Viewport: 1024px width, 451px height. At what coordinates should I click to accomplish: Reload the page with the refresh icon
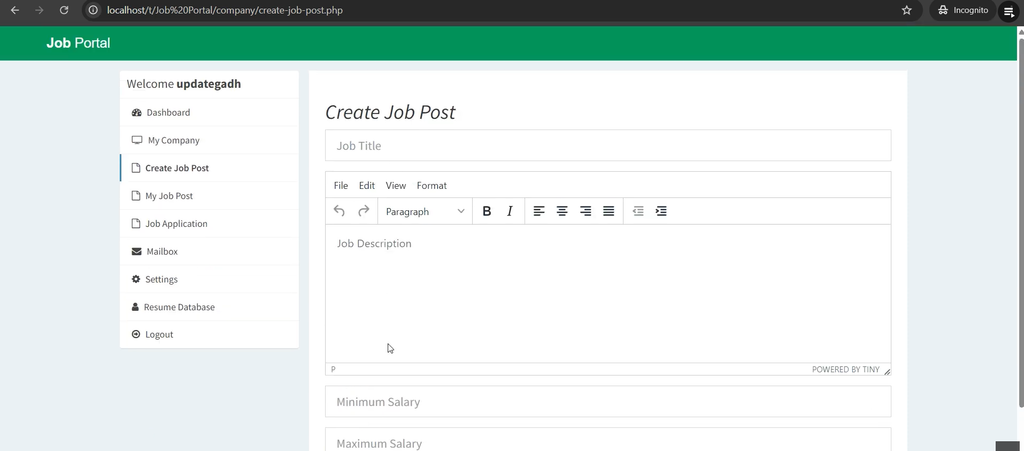click(63, 10)
